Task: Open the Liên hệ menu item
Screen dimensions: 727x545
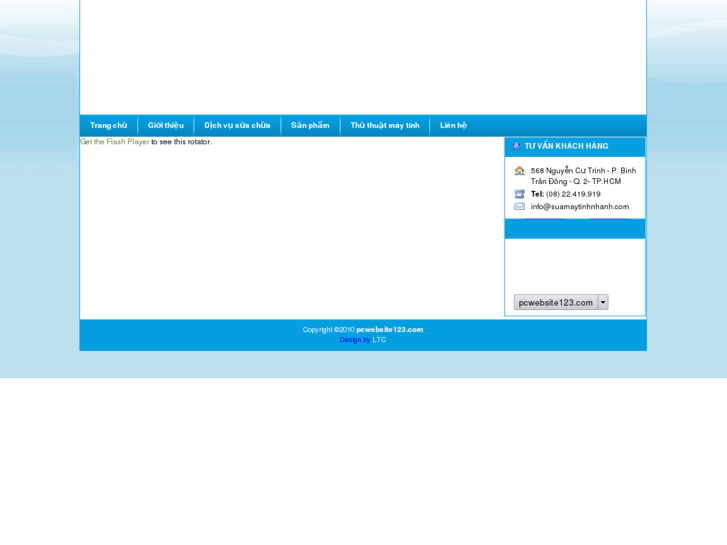Action: pyautogui.click(x=453, y=125)
